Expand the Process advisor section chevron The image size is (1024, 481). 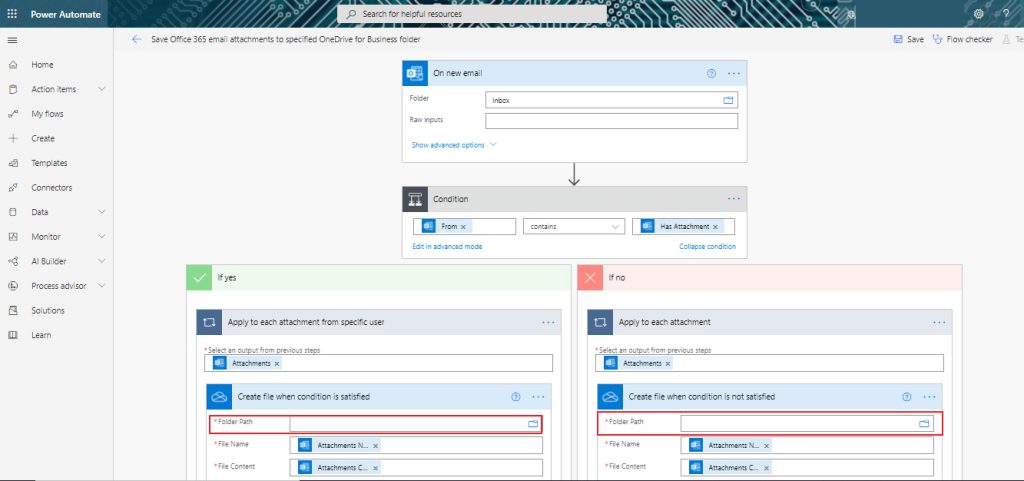102,286
